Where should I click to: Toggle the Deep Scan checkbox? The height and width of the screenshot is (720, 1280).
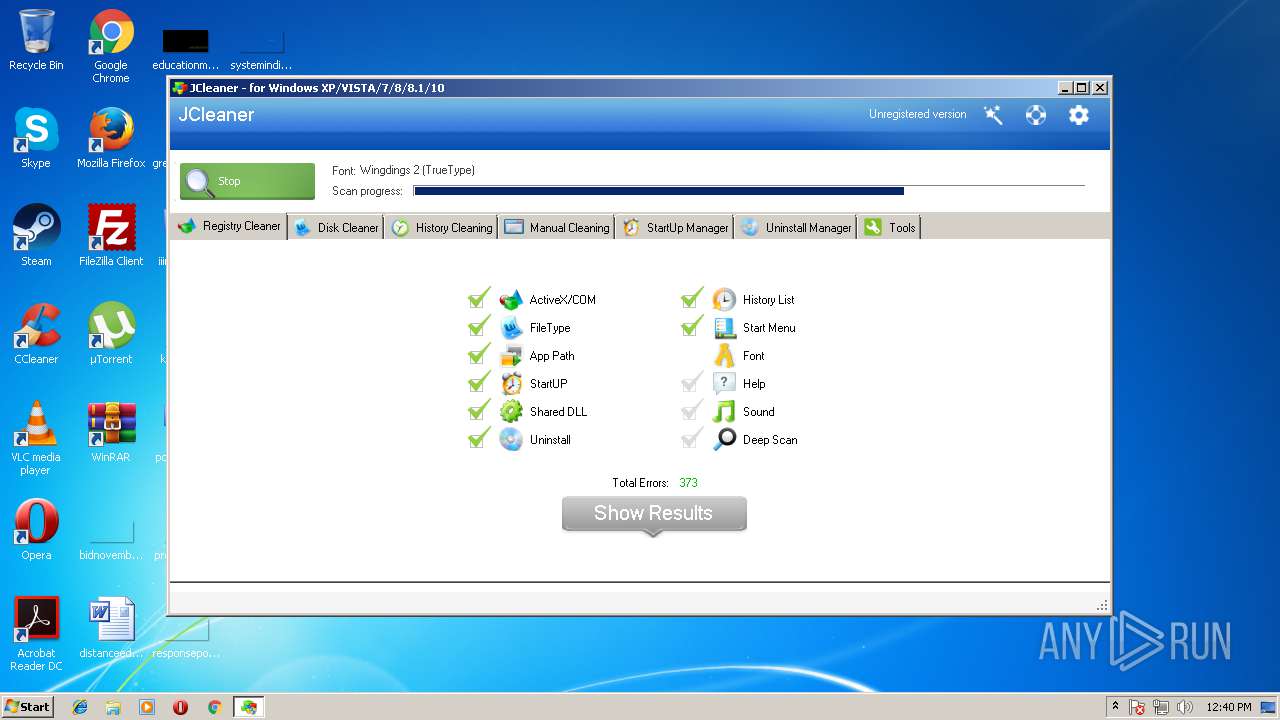click(x=692, y=438)
